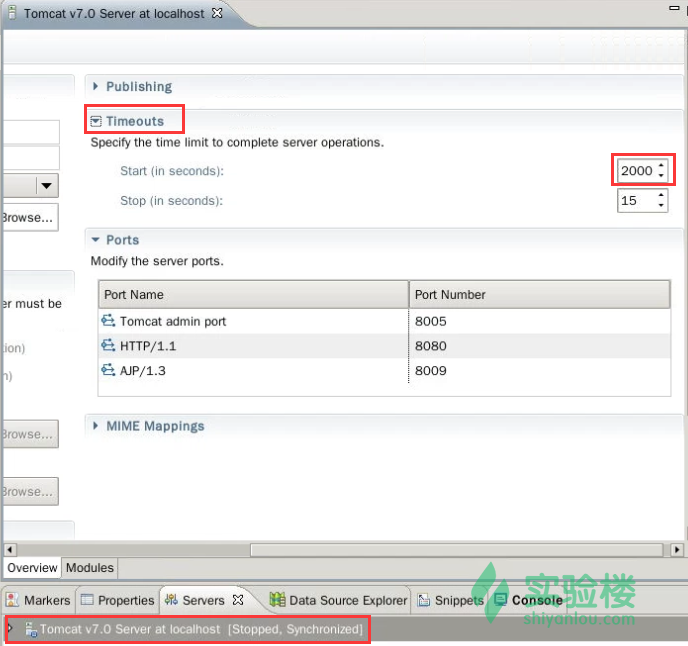Click the scrollbar right arrow
This screenshot has height=646, width=688.
point(677,549)
